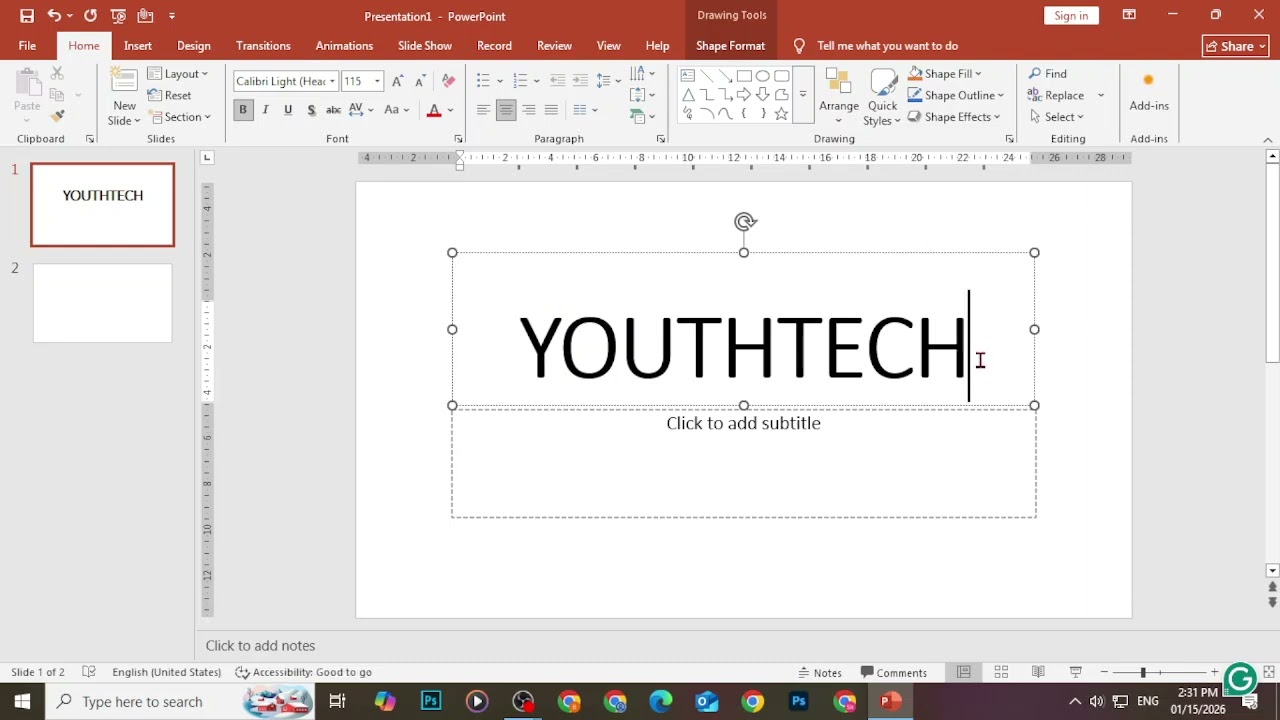Toggle Align Left paragraph button
Viewport: 1280px width, 720px height.
click(x=483, y=110)
